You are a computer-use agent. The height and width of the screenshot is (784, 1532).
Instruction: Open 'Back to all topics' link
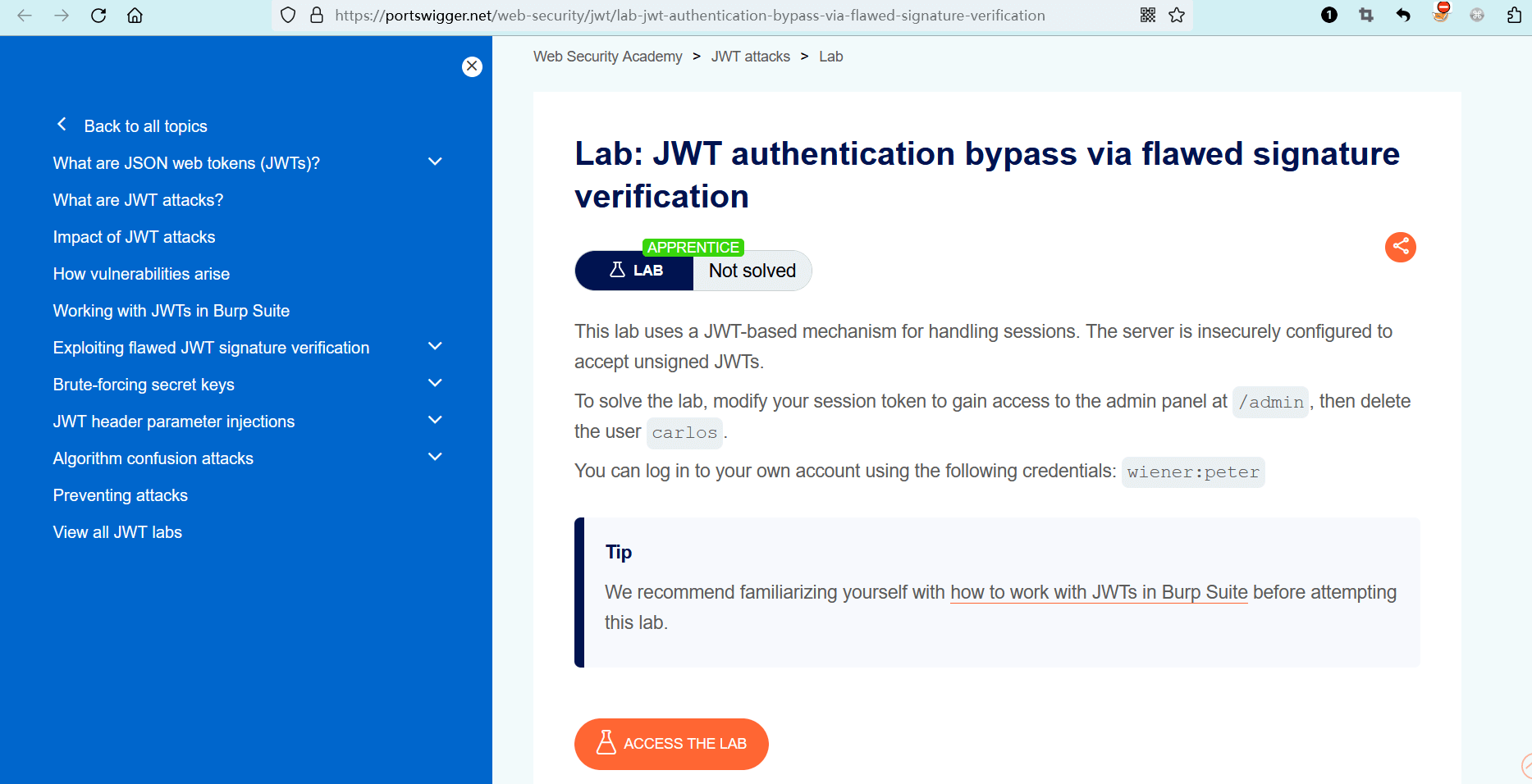(x=145, y=126)
